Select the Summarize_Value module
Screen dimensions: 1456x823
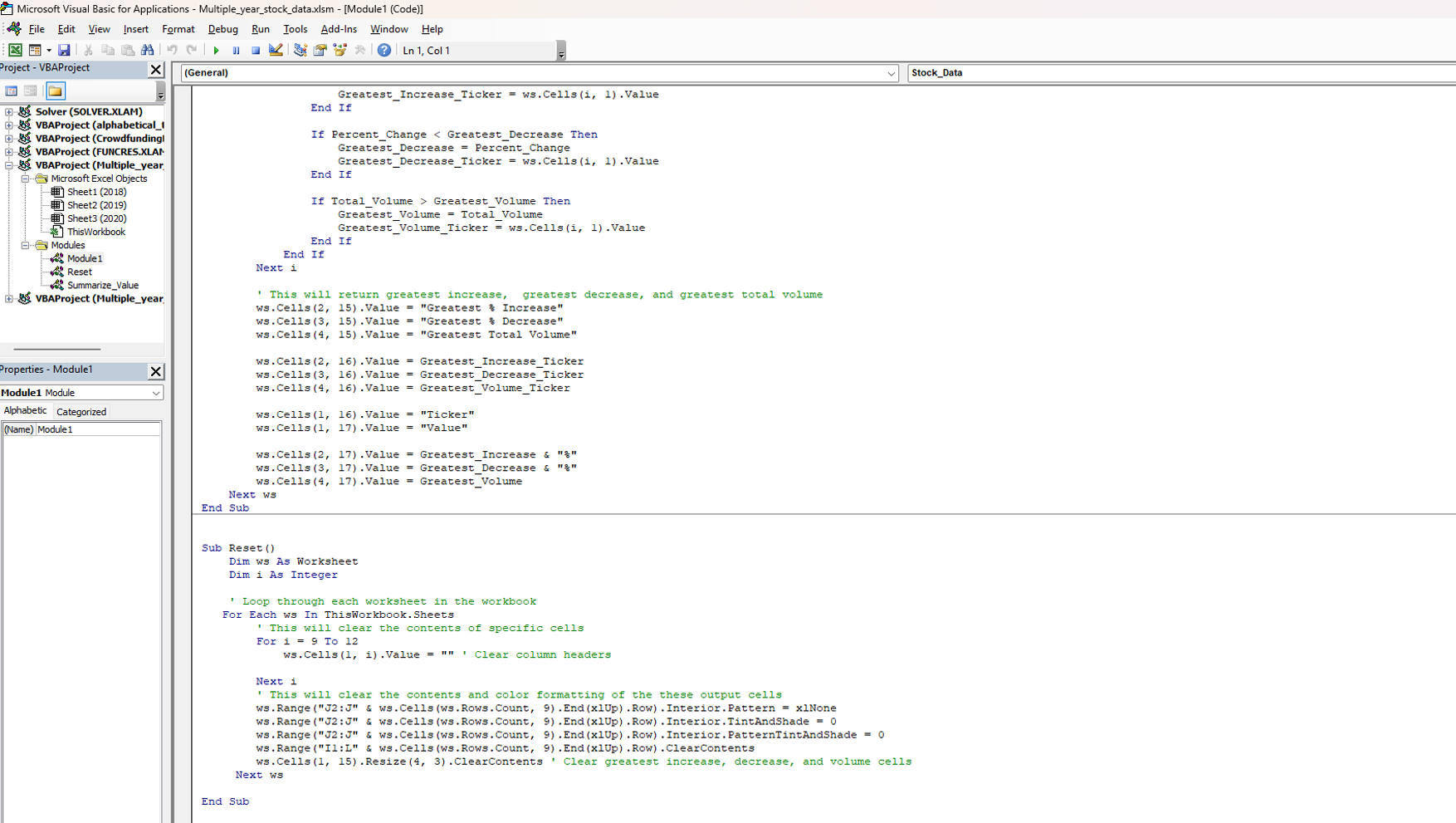(x=102, y=286)
